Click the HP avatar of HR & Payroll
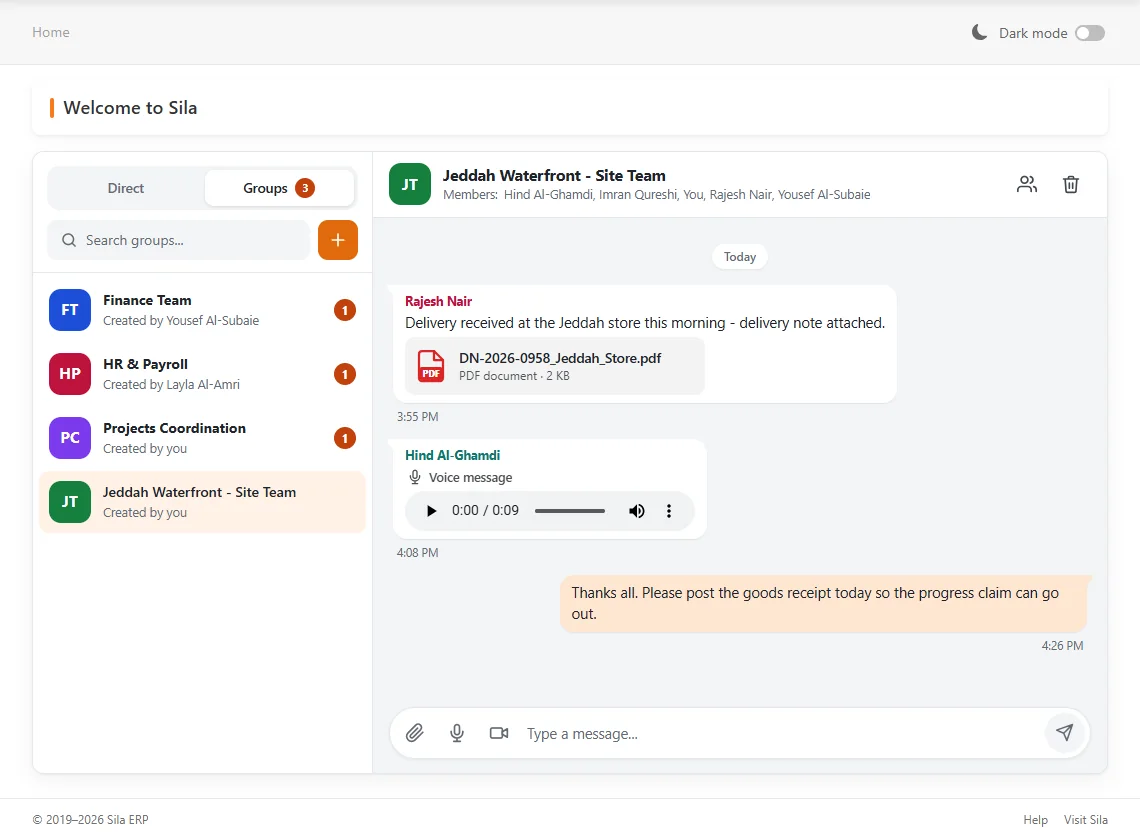The width and height of the screenshot is (1140, 840). pyautogui.click(x=70, y=374)
